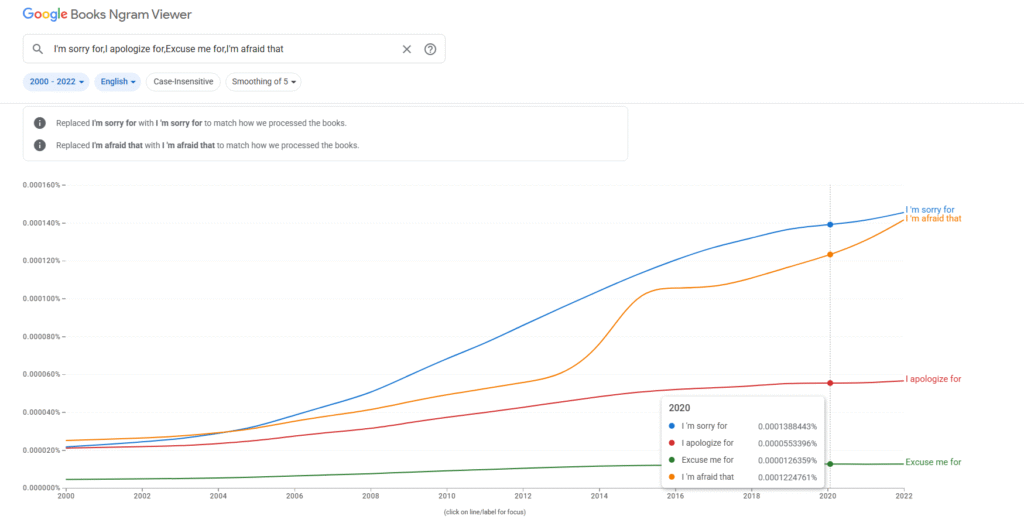Viewport: 1024px width, 526px height.
Task: Open the help question mark icon
Action: tap(430, 49)
